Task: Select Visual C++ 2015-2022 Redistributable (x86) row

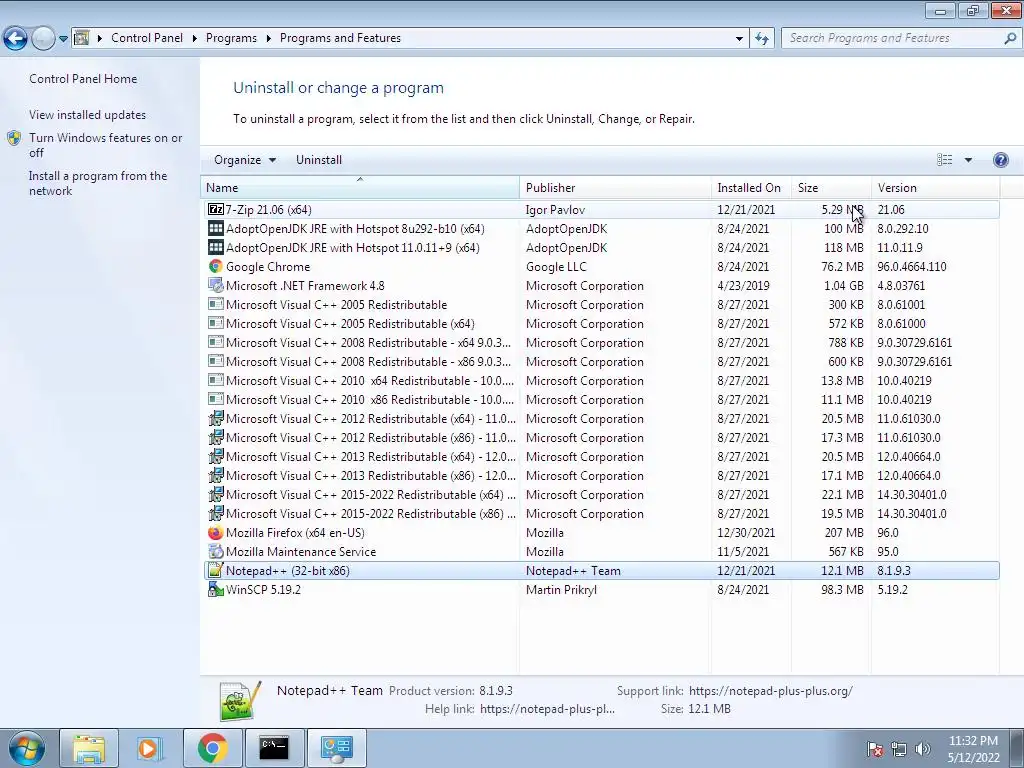Action: pyautogui.click(x=601, y=514)
